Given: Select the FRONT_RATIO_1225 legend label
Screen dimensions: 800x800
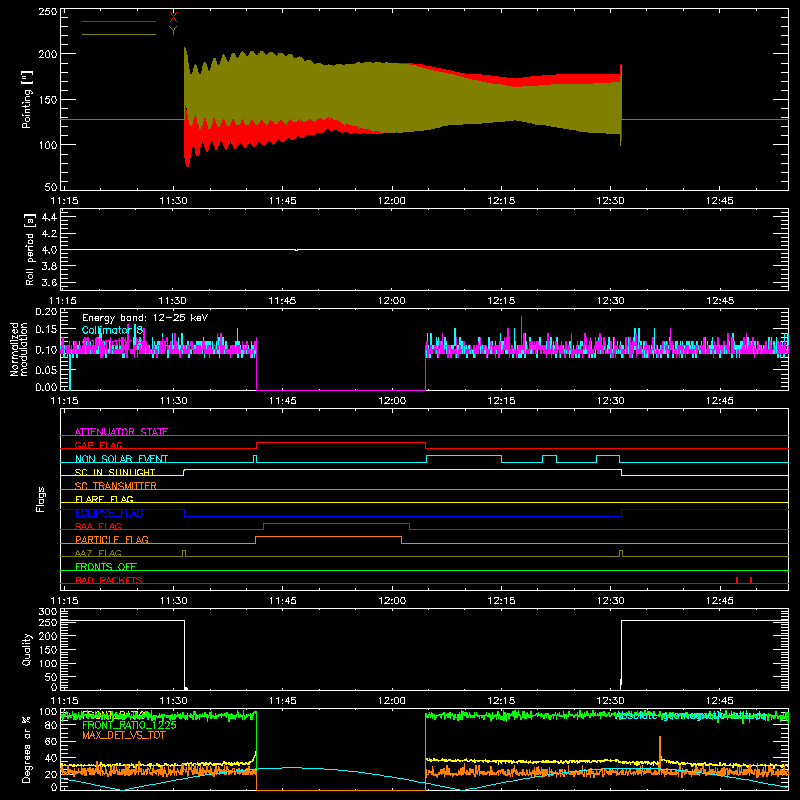Looking at the screenshot, I should [129, 725].
